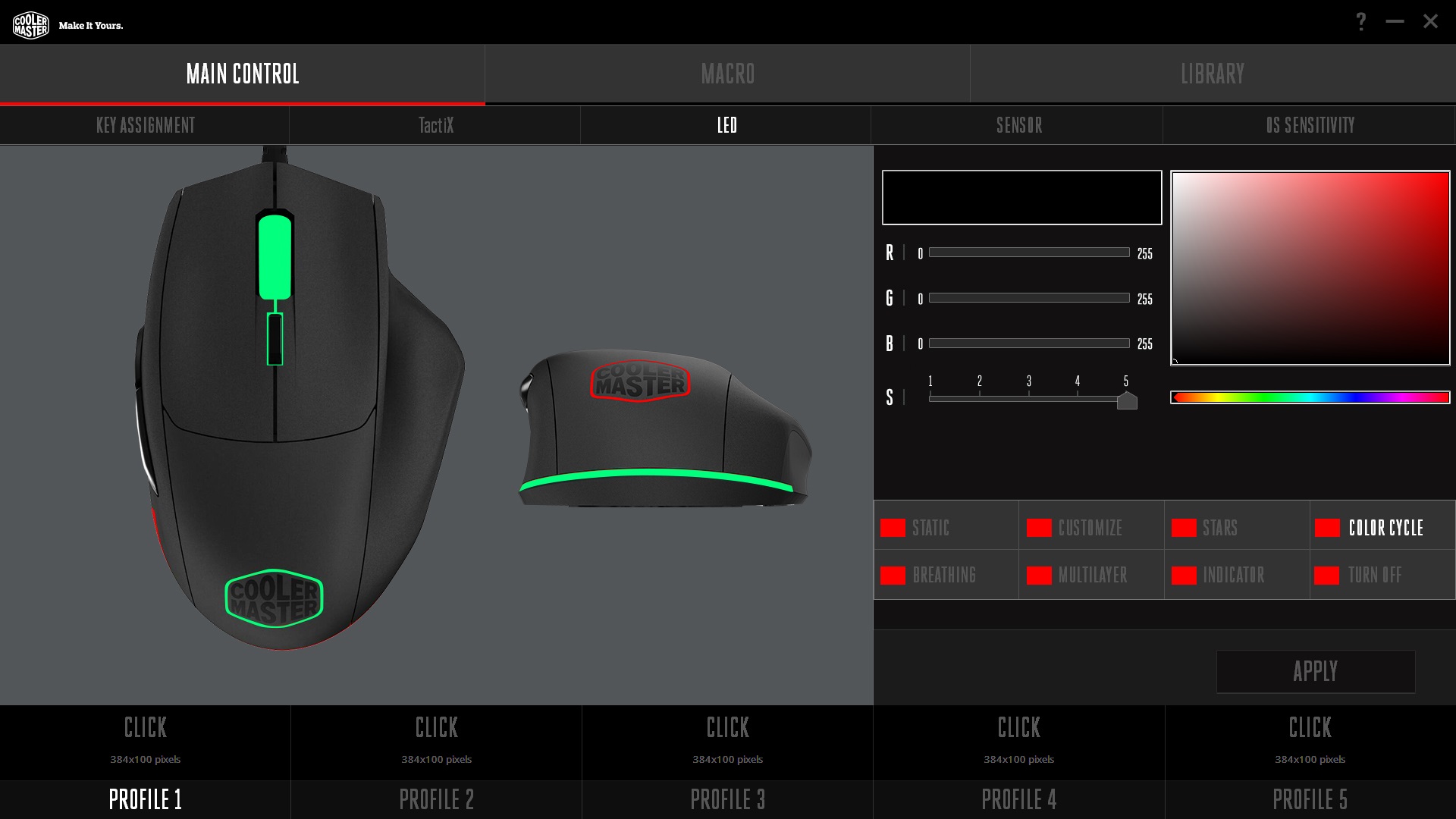
Task: Switch to PROFILE 5
Action: click(1310, 799)
